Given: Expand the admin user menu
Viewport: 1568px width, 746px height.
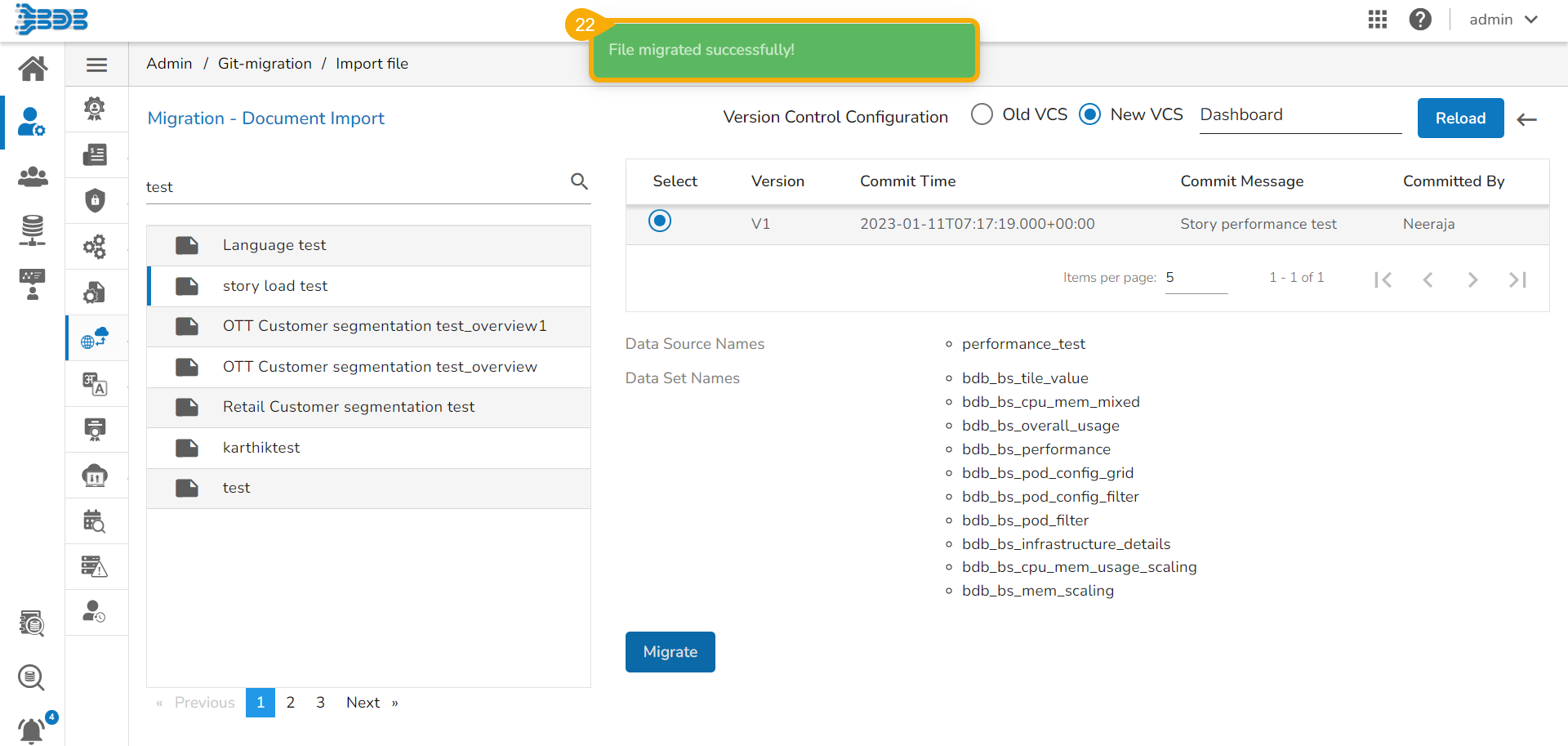Looking at the screenshot, I should [x=1503, y=20].
